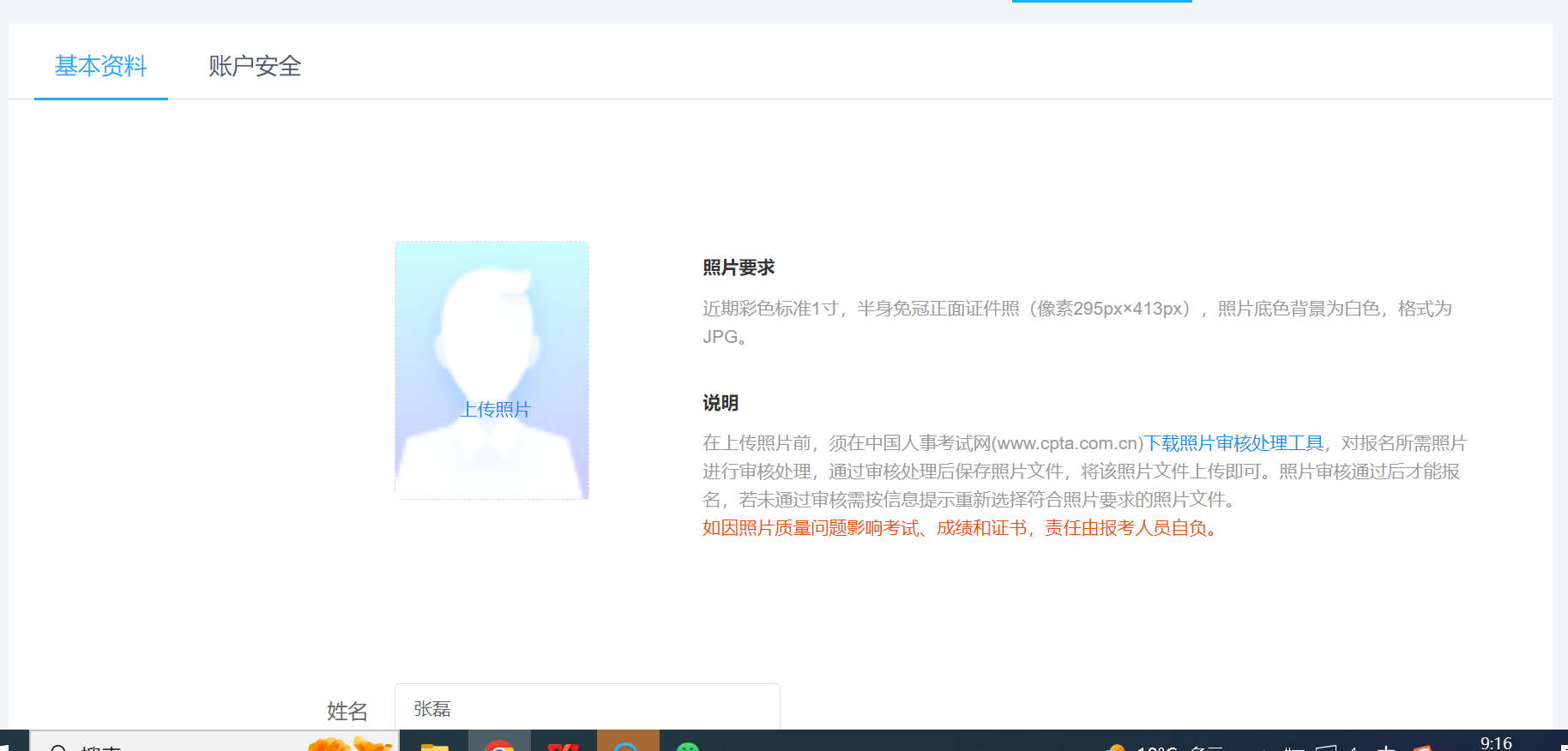This screenshot has width=1568, height=751.
Task: Click the 上传照片 upload link
Action: [495, 410]
